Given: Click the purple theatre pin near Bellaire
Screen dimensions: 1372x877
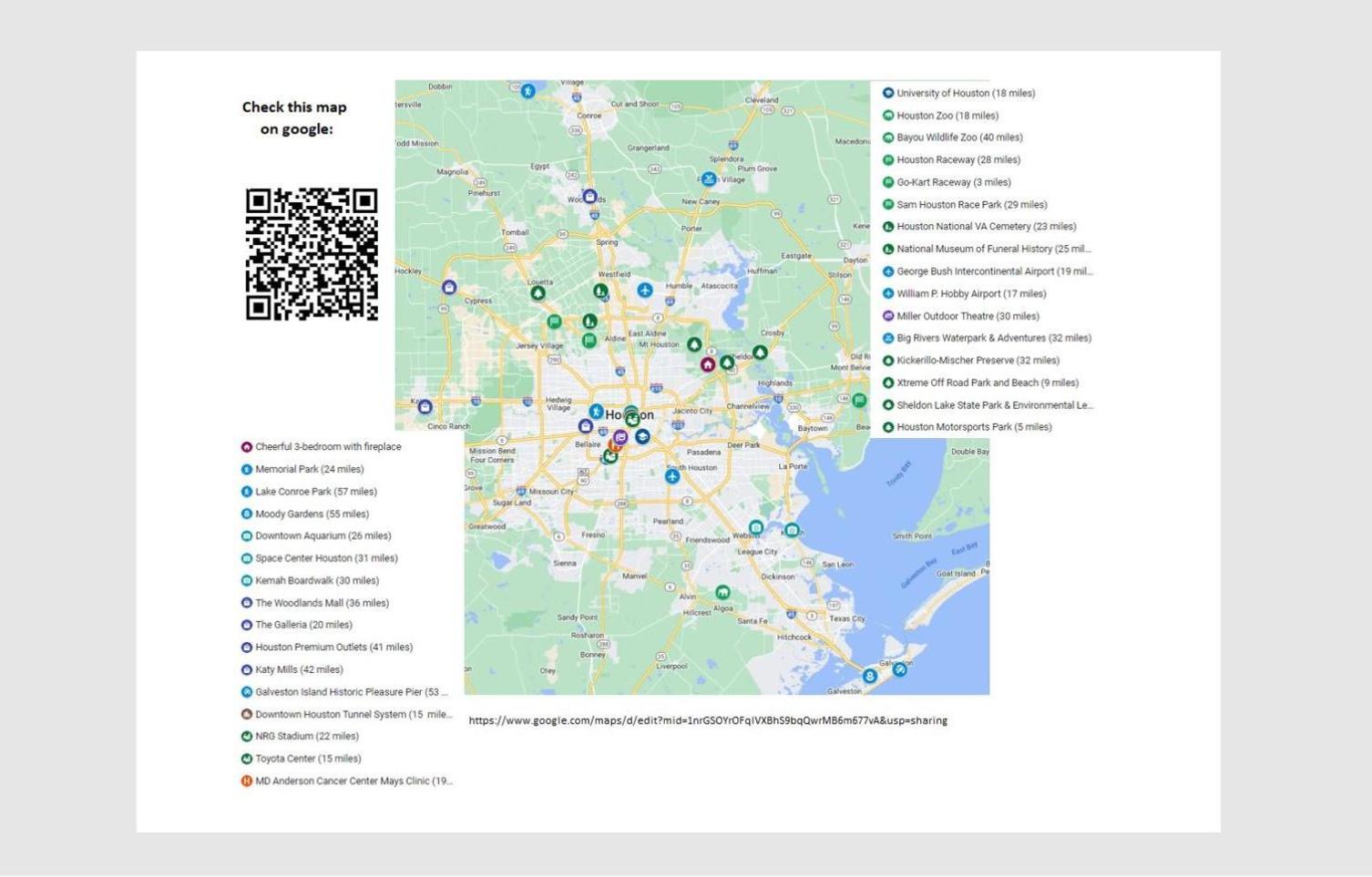Looking at the screenshot, I should (620, 438).
